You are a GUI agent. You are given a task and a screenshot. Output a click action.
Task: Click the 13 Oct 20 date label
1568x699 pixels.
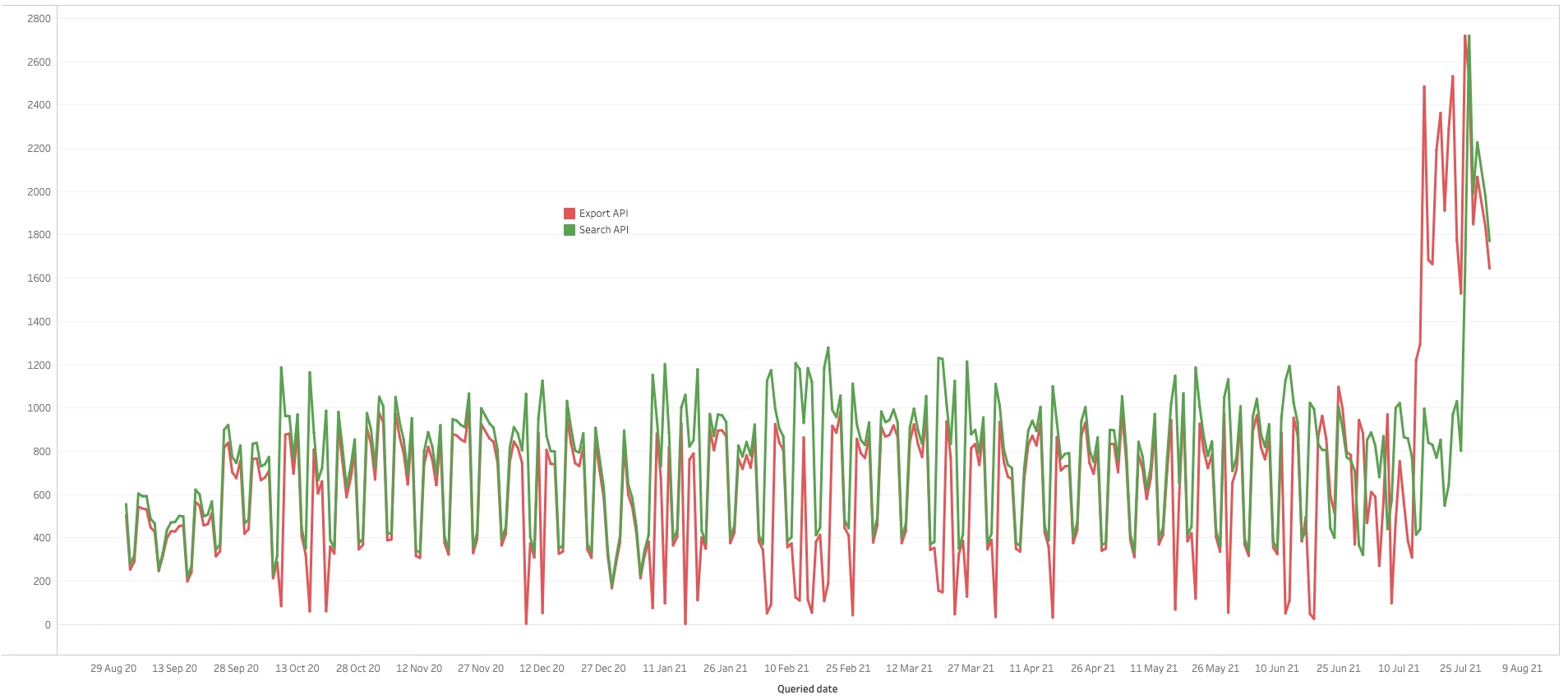297,669
